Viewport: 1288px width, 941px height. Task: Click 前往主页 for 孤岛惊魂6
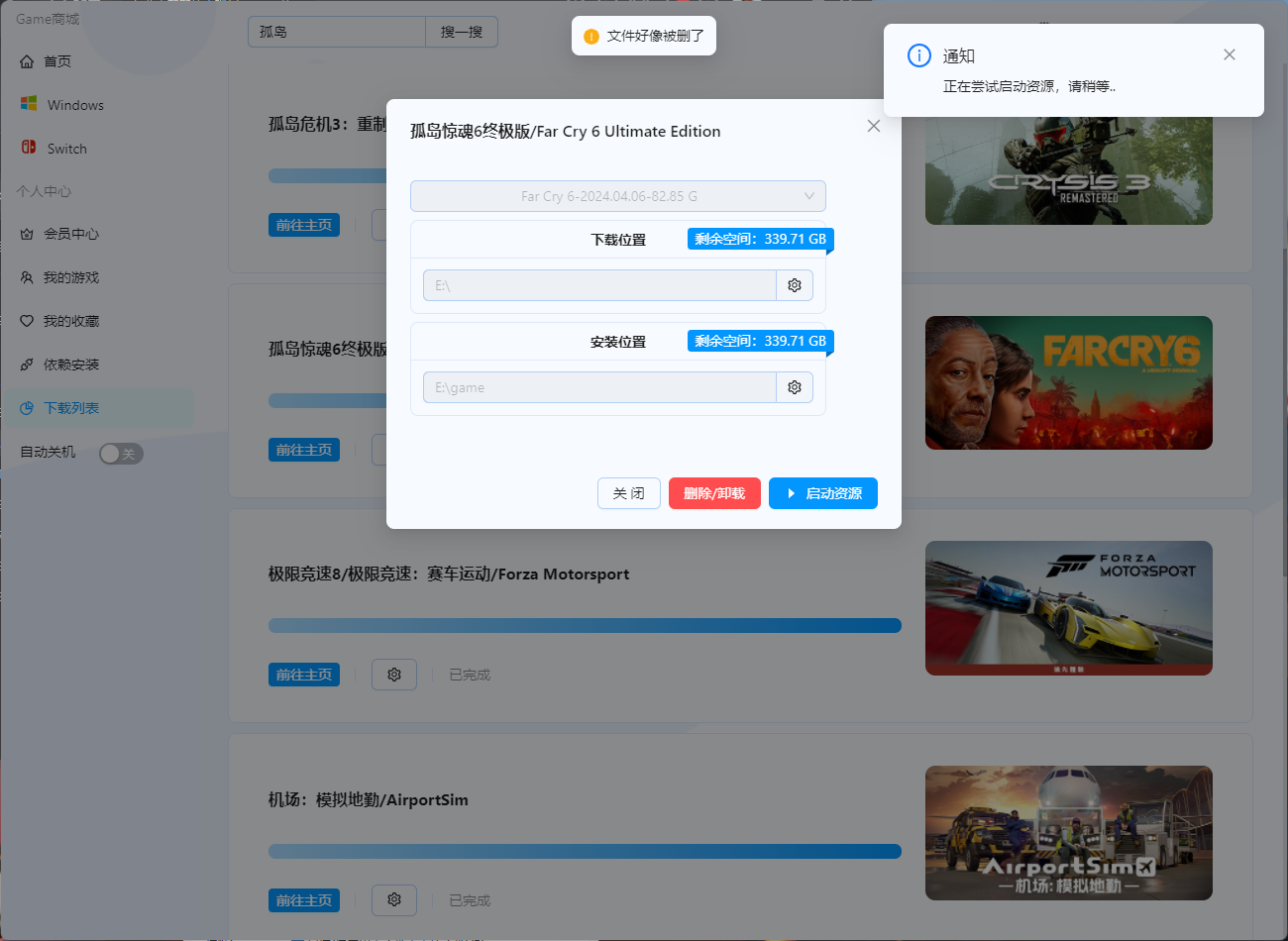[304, 450]
